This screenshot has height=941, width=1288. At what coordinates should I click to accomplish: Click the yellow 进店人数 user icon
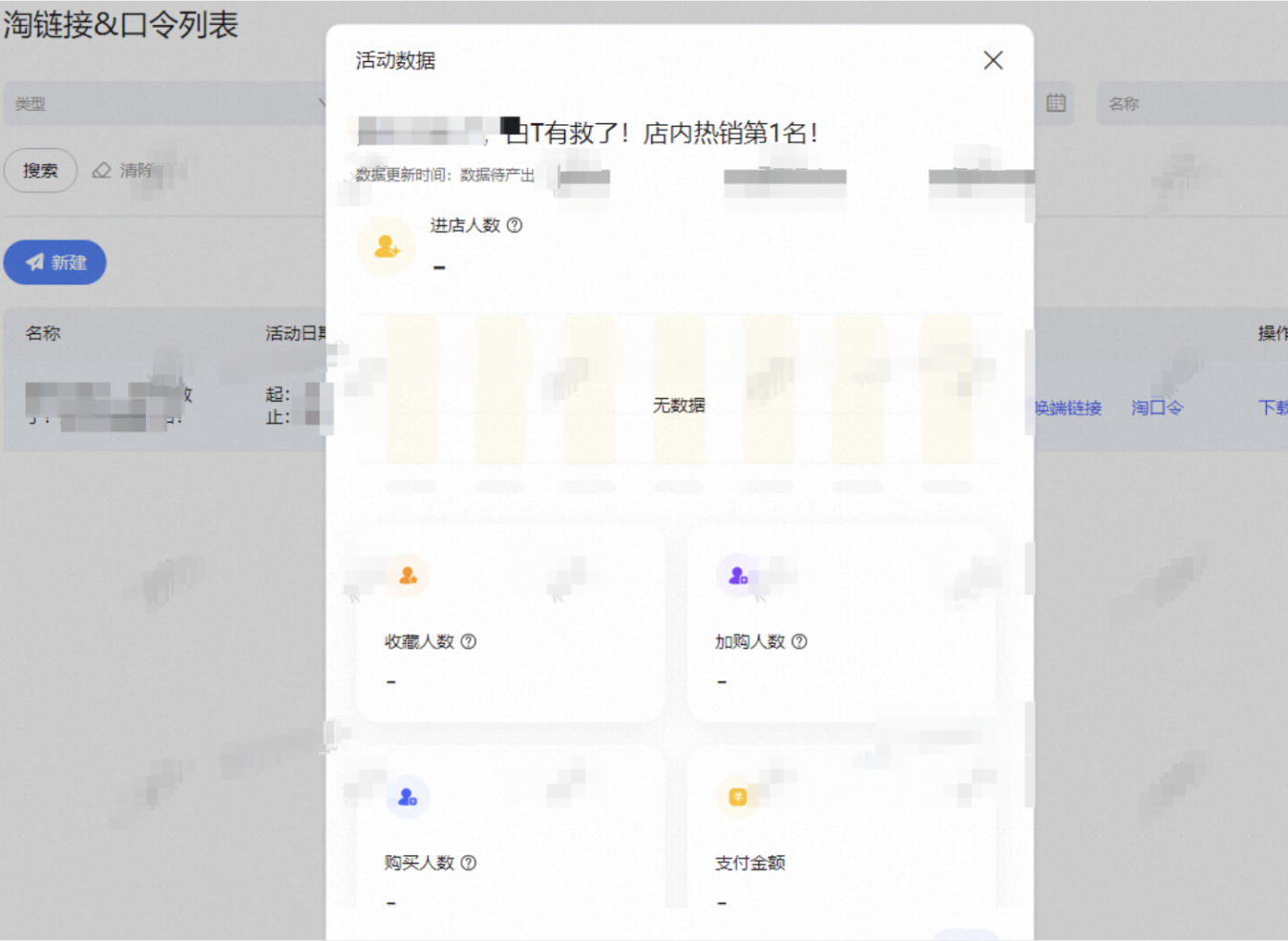tap(386, 246)
